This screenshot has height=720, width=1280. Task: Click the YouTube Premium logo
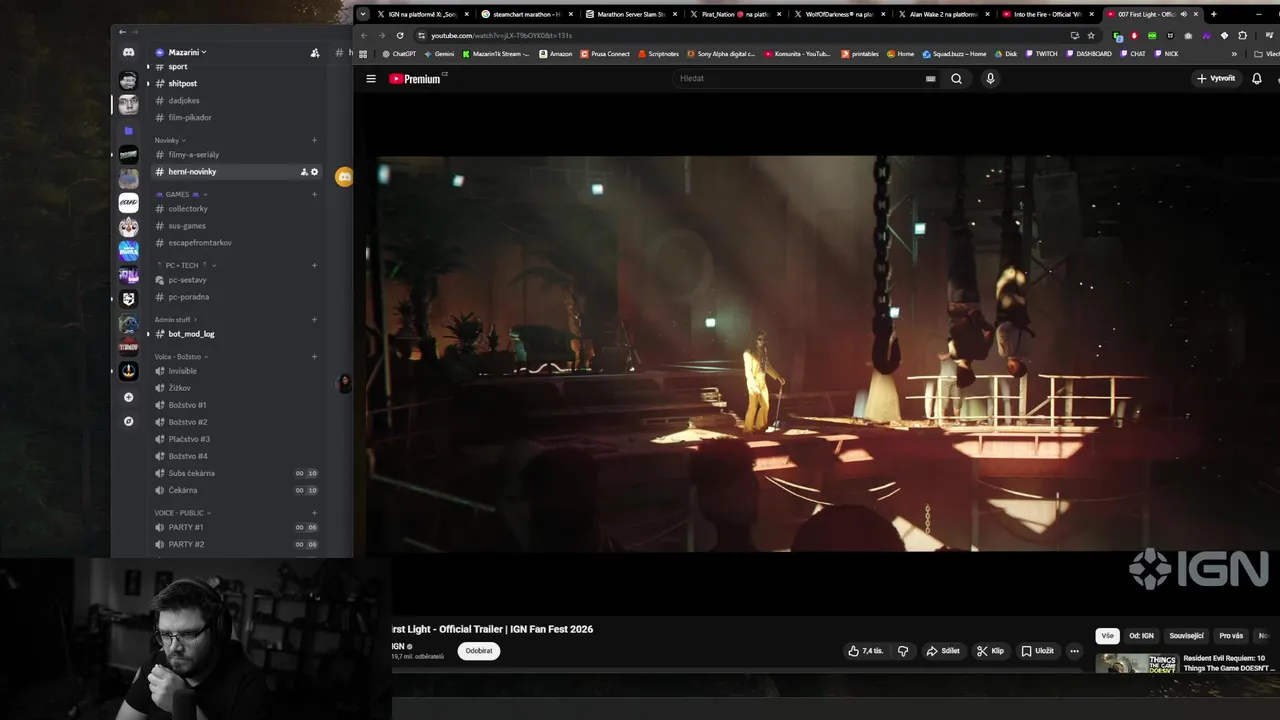point(415,79)
